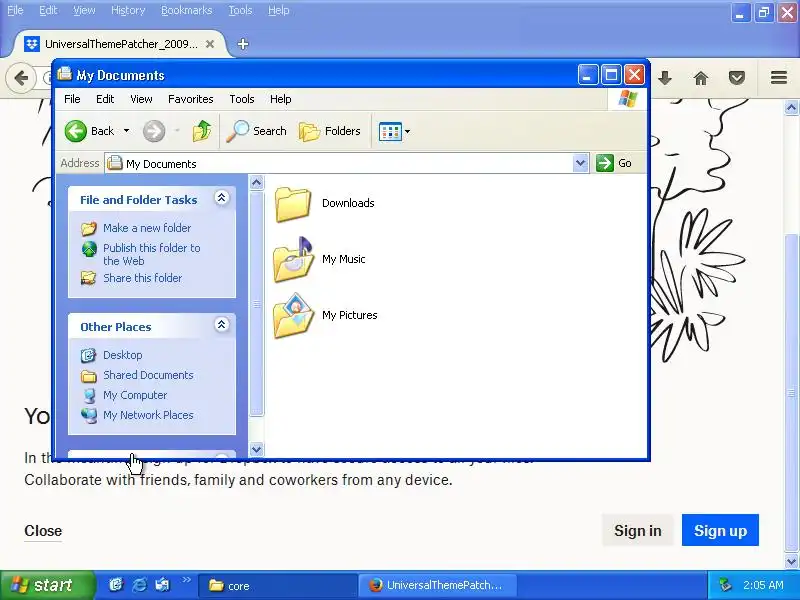This screenshot has width=800, height=600.
Task: Click the Pocket icon in Firefox
Action: (737, 78)
